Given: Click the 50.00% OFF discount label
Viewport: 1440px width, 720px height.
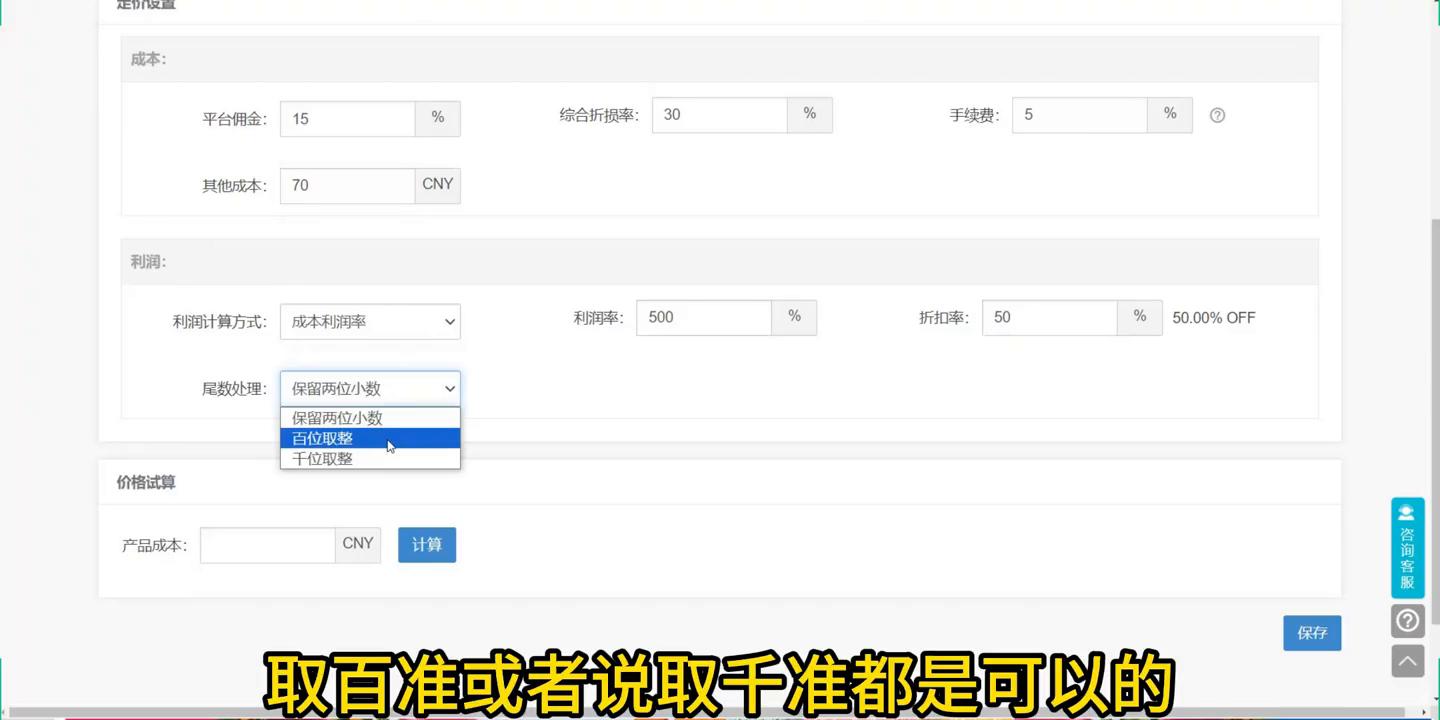Looking at the screenshot, I should pyautogui.click(x=1213, y=317).
